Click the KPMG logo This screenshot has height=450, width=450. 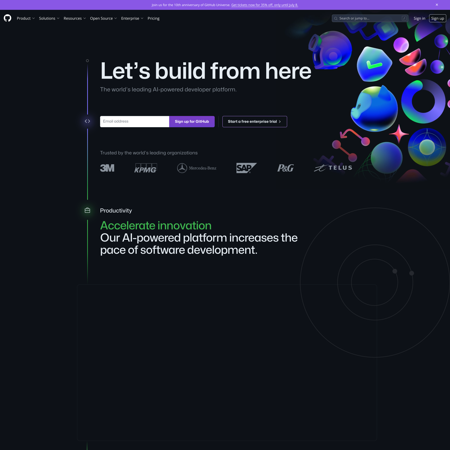click(145, 168)
